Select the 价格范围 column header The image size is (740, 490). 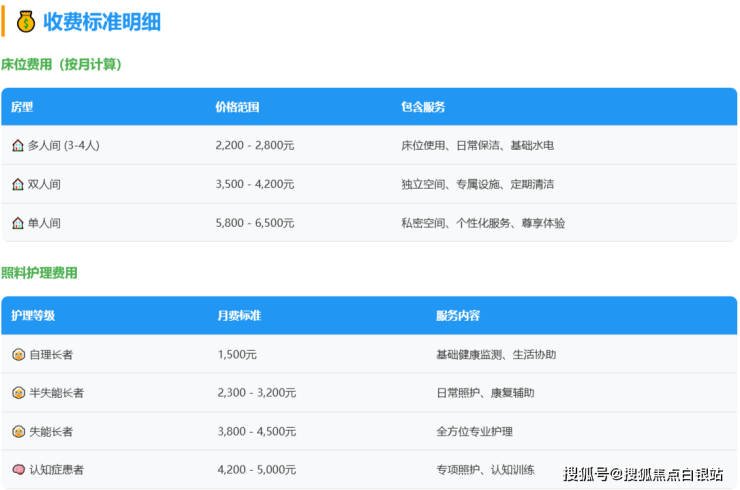pos(237,107)
